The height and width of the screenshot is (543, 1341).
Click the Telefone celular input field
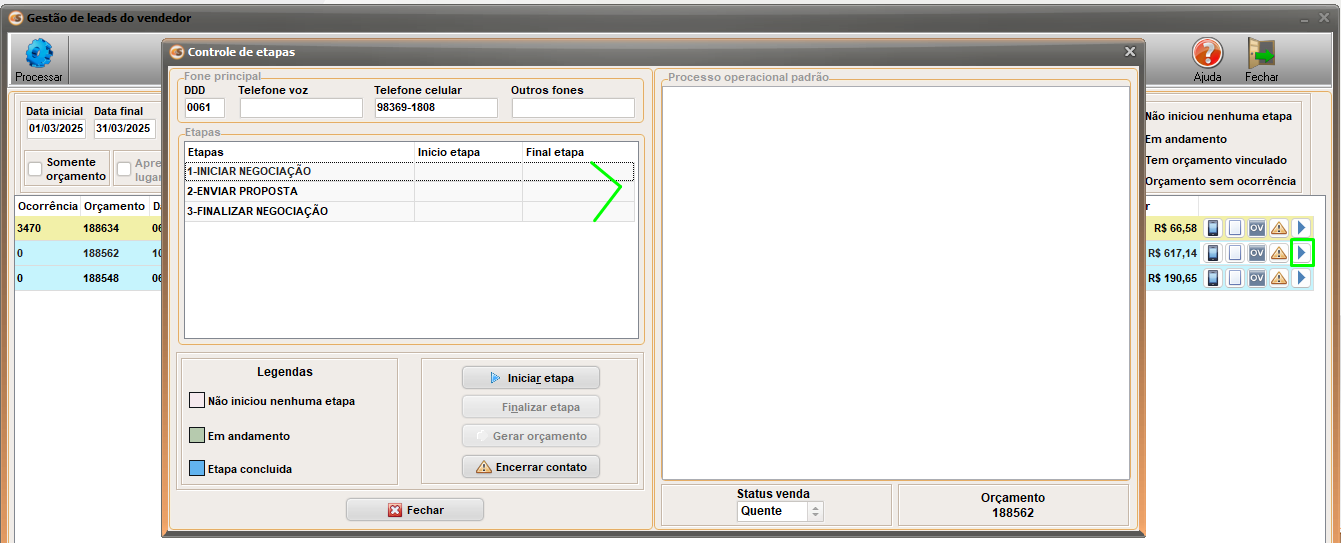[x=435, y=108]
